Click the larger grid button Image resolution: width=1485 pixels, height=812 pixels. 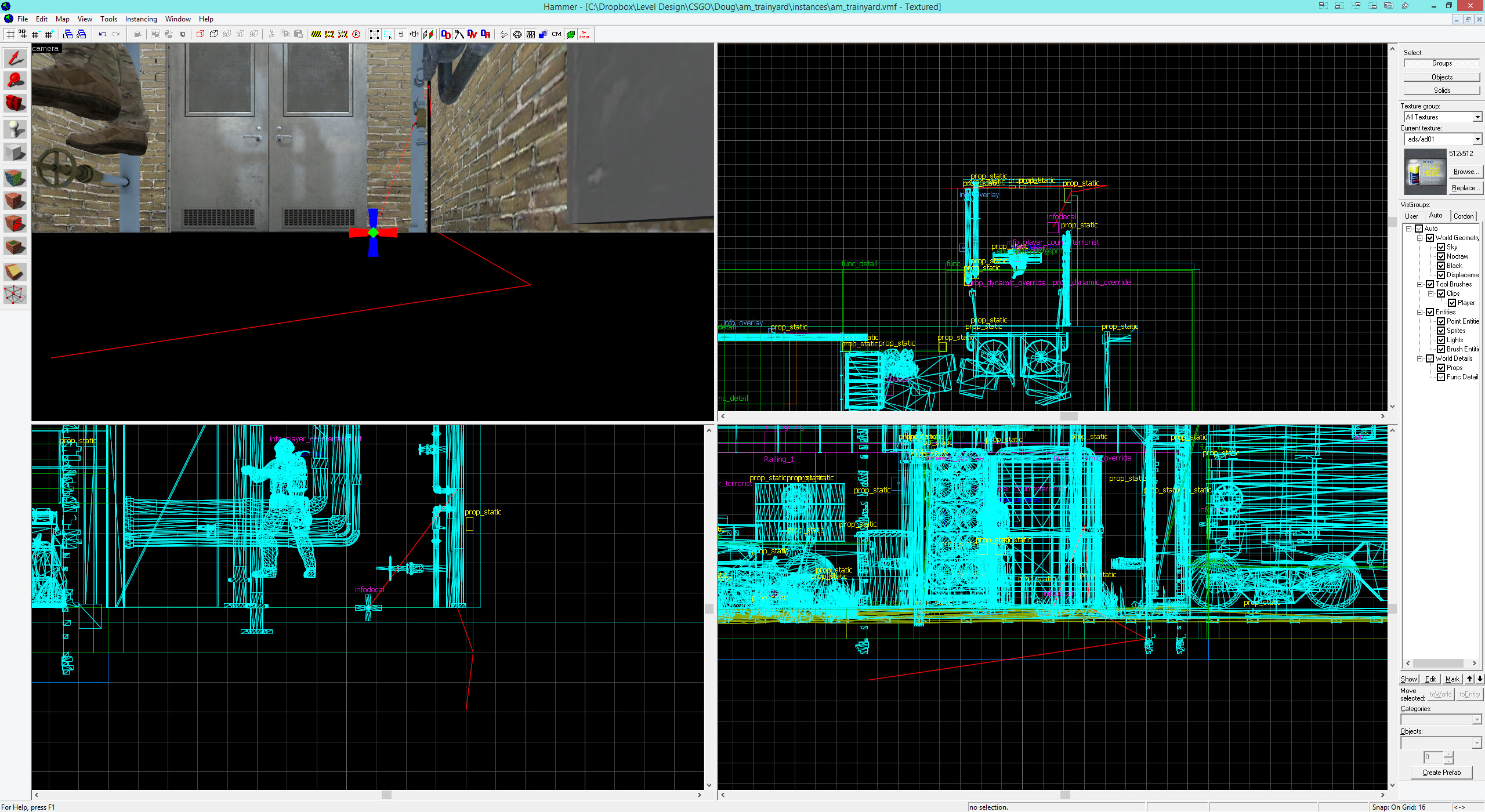(49, 34)
